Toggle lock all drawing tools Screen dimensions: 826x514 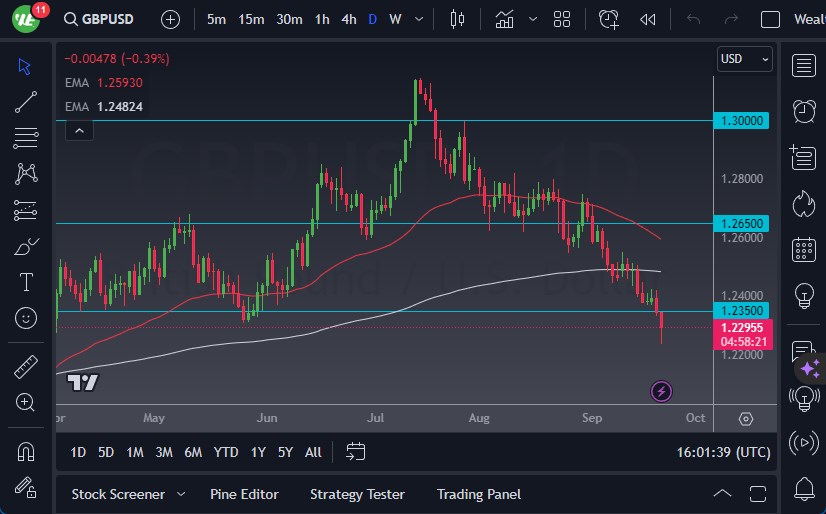click(26, 487)
